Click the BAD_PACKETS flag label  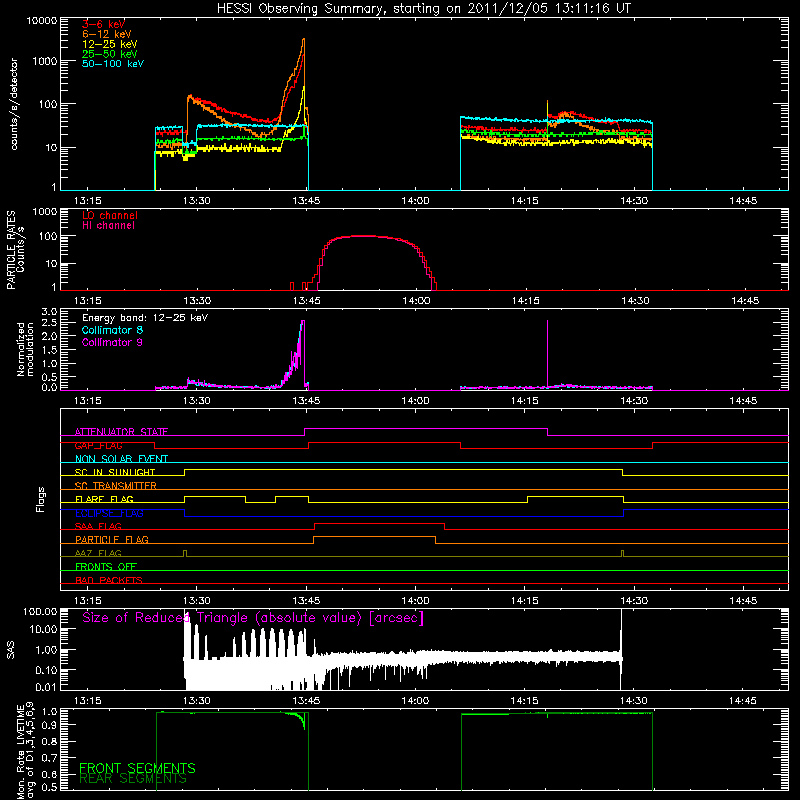pos(109,580)
